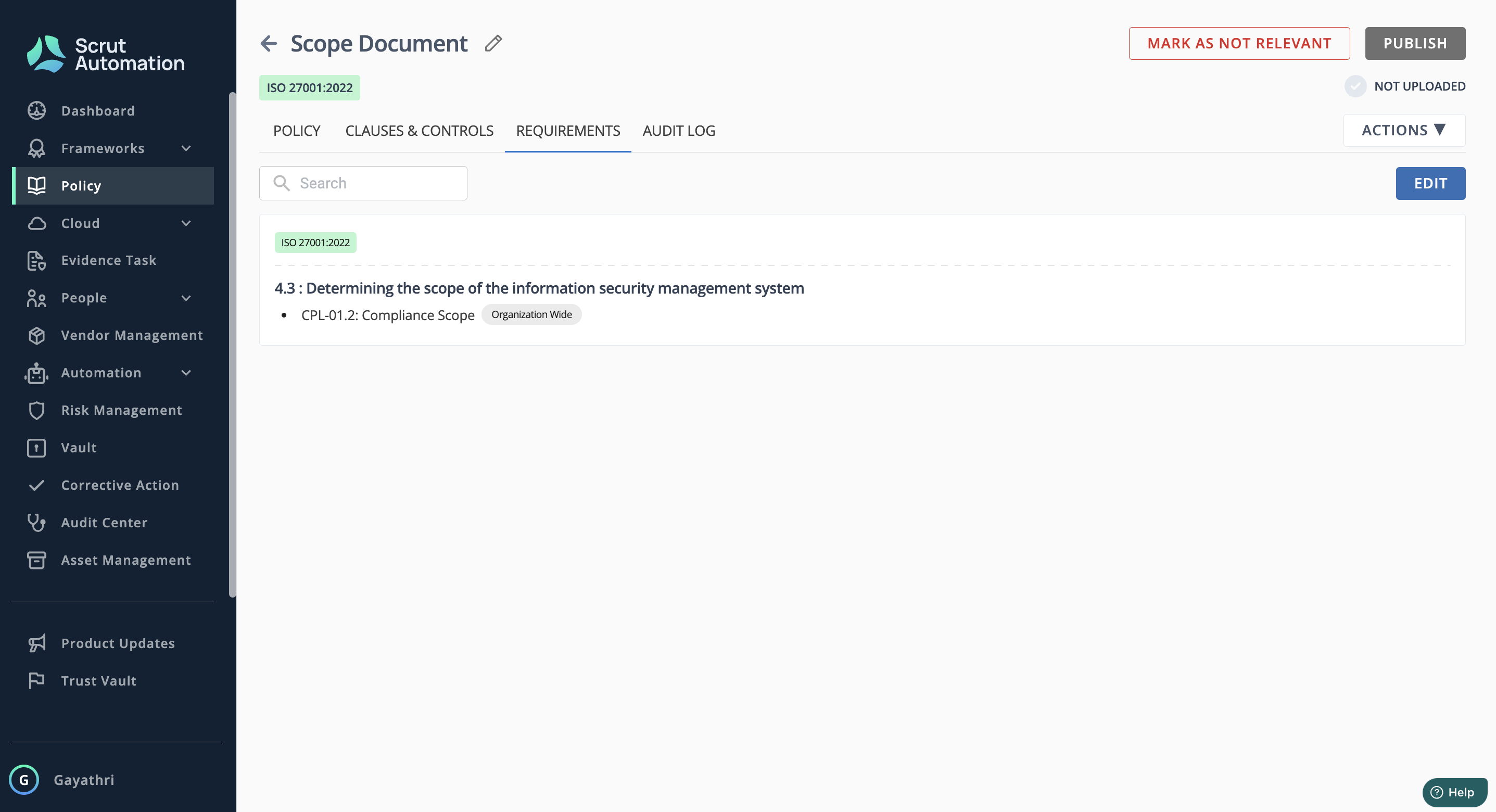The width and height of the screenshot is (1496, 812).
Task: Click the NOT UPLOADED status text
Action: 1419,86
